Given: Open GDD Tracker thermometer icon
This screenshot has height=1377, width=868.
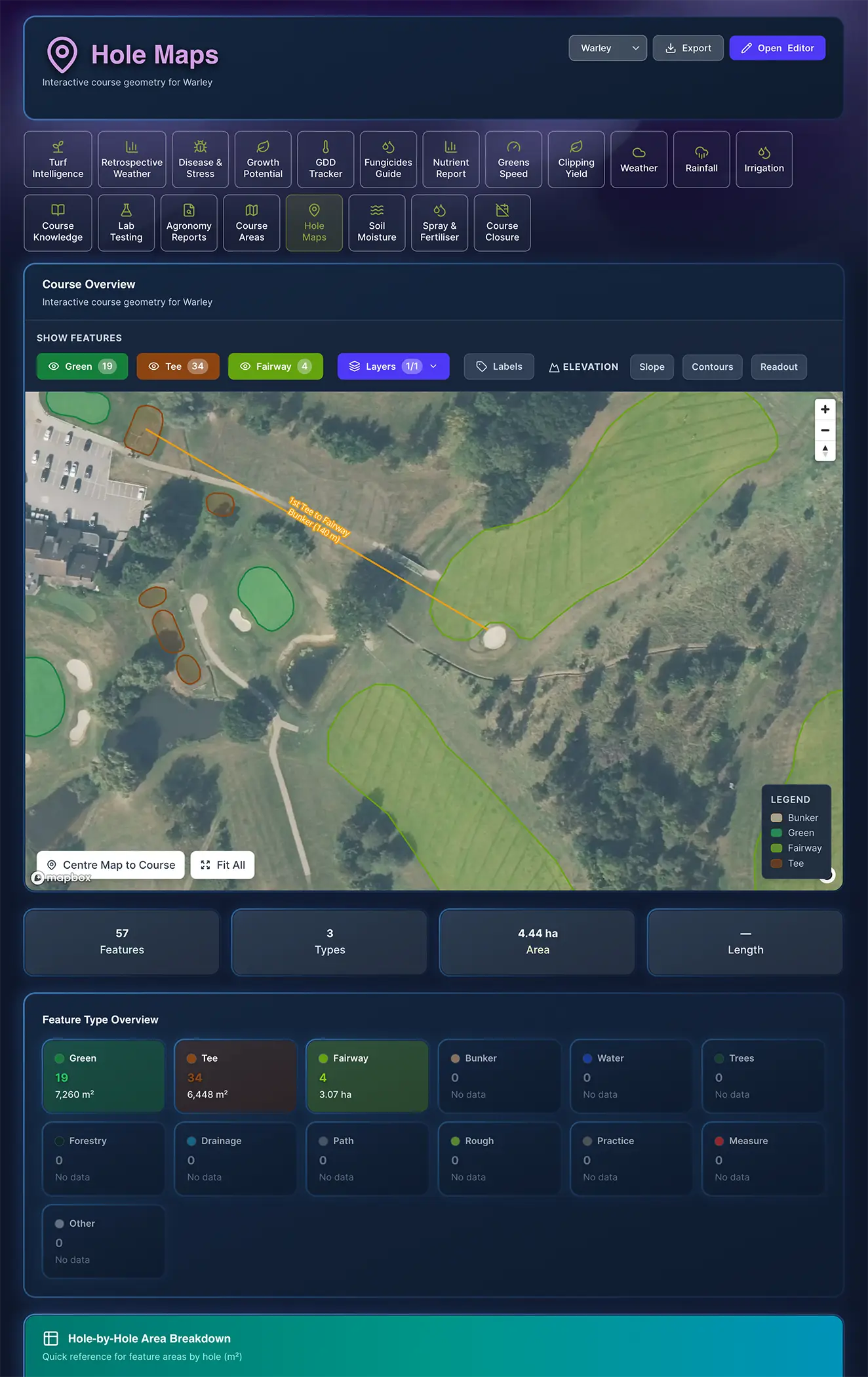Looking at the screenshot, I should [x=326, y=147].
